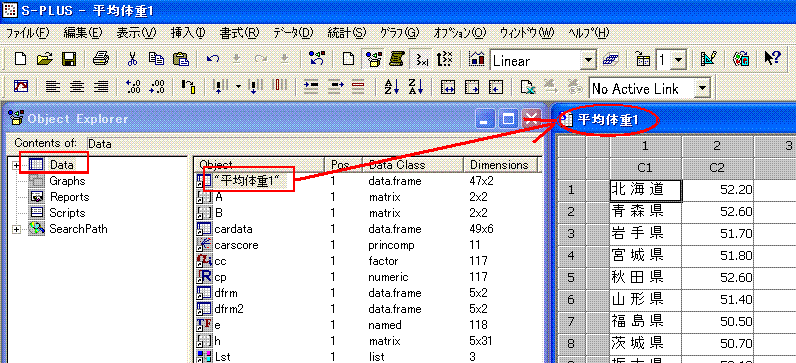Click the Paste clipboard icon

point(181,59)
